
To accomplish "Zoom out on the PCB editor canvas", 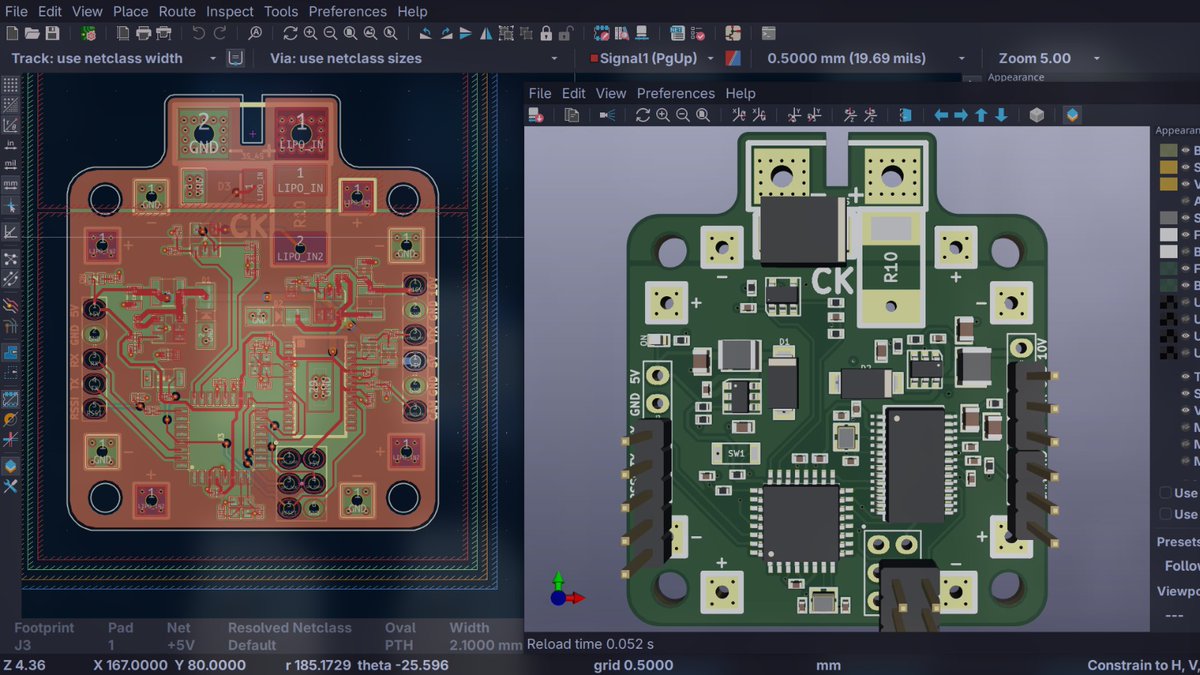I will 330,33.
